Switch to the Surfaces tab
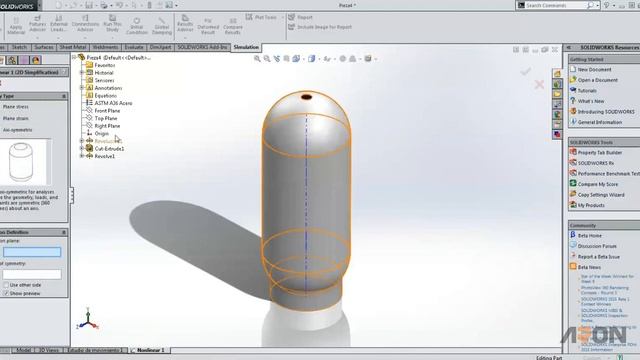The image size is (640, 360). click(x=44, y=47)
